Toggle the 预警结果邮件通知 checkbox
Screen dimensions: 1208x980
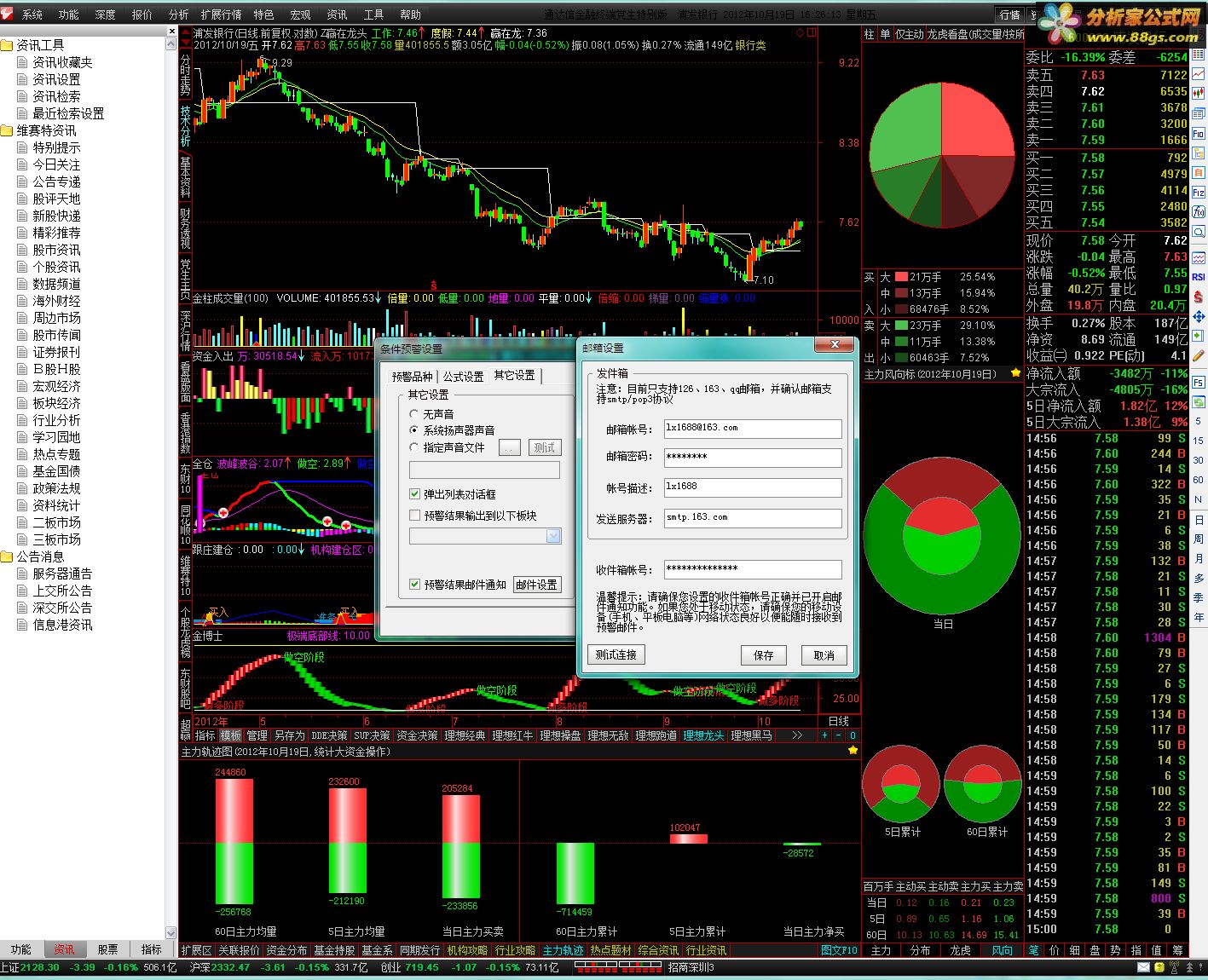[415, 585]
